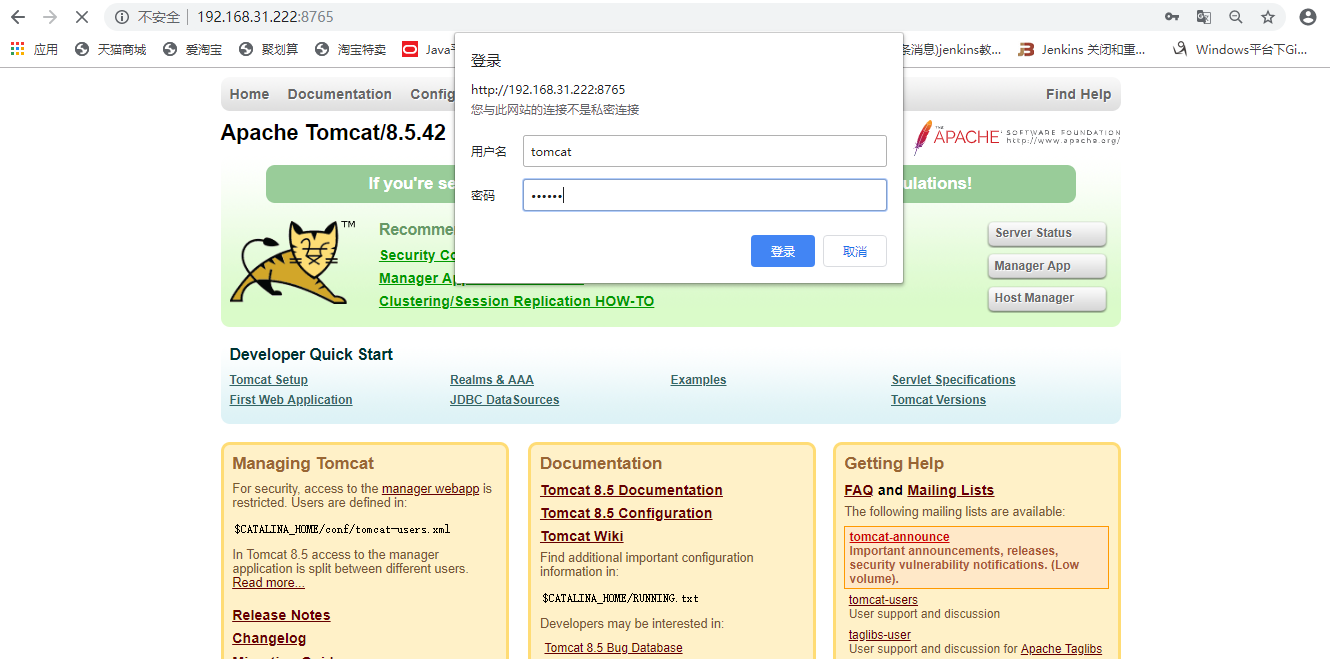Image resolution: width=1330 pixels, height=659 pixels.
Task: Open the First Web Application link
Action: [291, 400]
